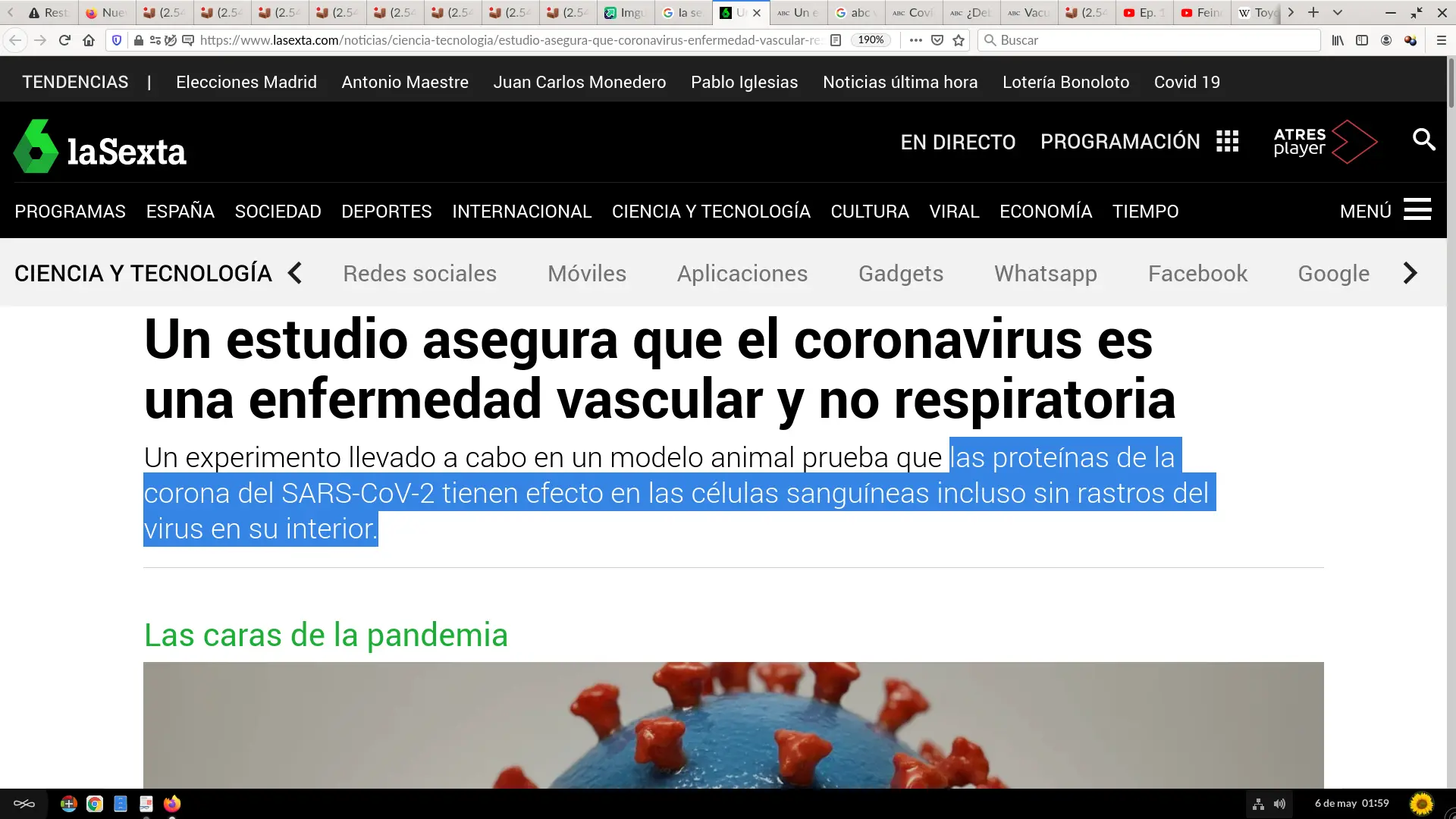1456x819 pixels.
Task: Open Las caras de la pandemia link
Action: (326, 635)
